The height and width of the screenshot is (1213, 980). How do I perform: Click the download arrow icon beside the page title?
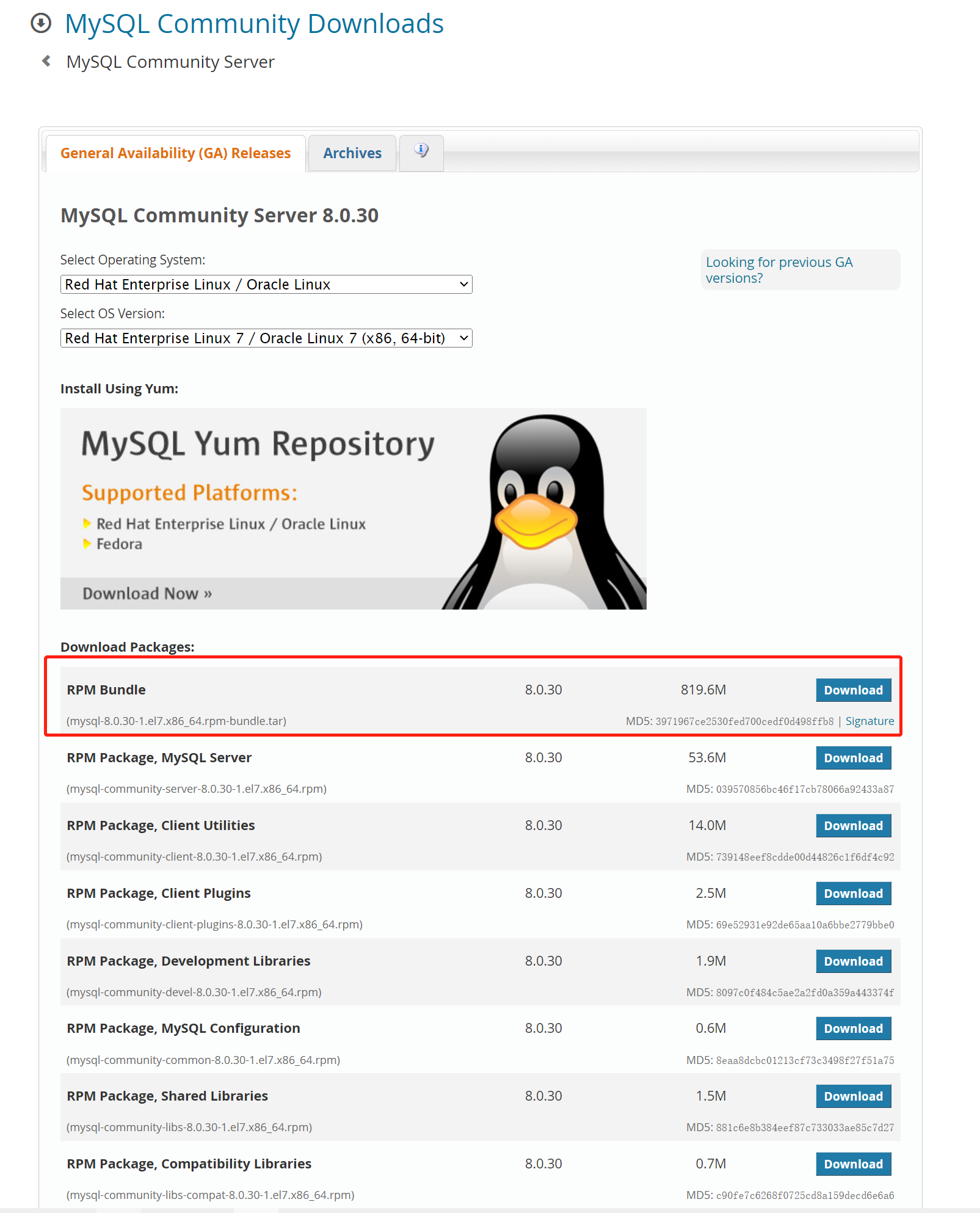pos(40,23)
